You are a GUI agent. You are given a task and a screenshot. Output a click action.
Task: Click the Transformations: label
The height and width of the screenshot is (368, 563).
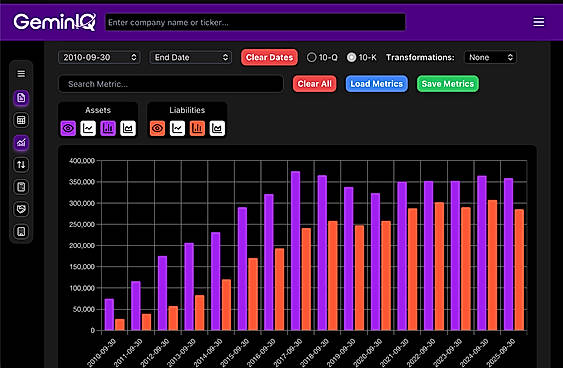[x=420, y=57]
